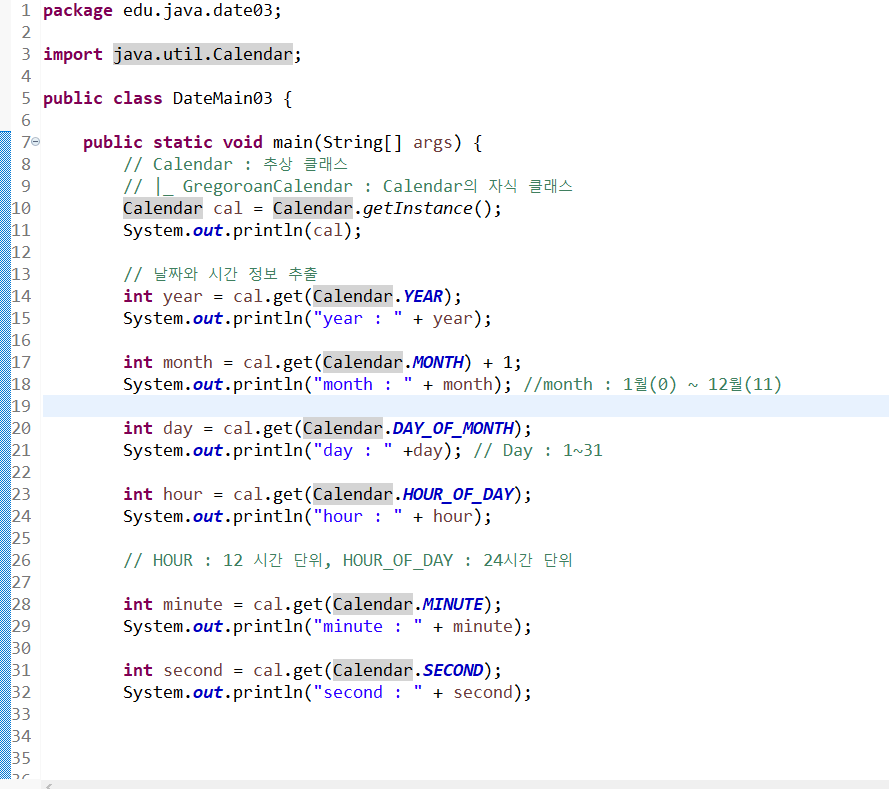
Task: Click 'int second' declaration on line 31
Action: click(x=173, y=671)
